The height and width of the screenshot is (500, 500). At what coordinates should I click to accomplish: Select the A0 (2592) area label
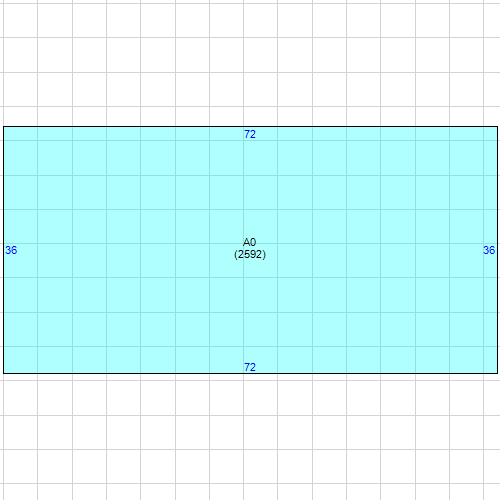[x=250, y=248]
